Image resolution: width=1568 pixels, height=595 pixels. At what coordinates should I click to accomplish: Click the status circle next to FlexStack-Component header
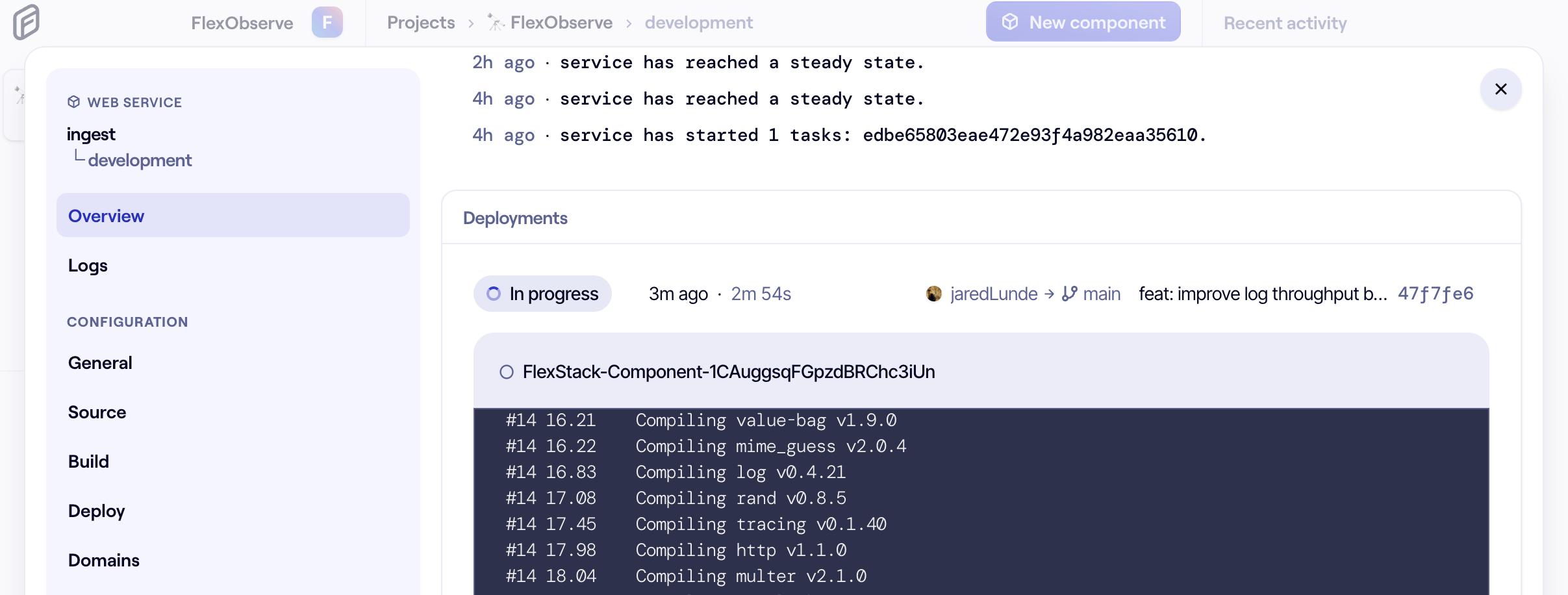(506, 372)
